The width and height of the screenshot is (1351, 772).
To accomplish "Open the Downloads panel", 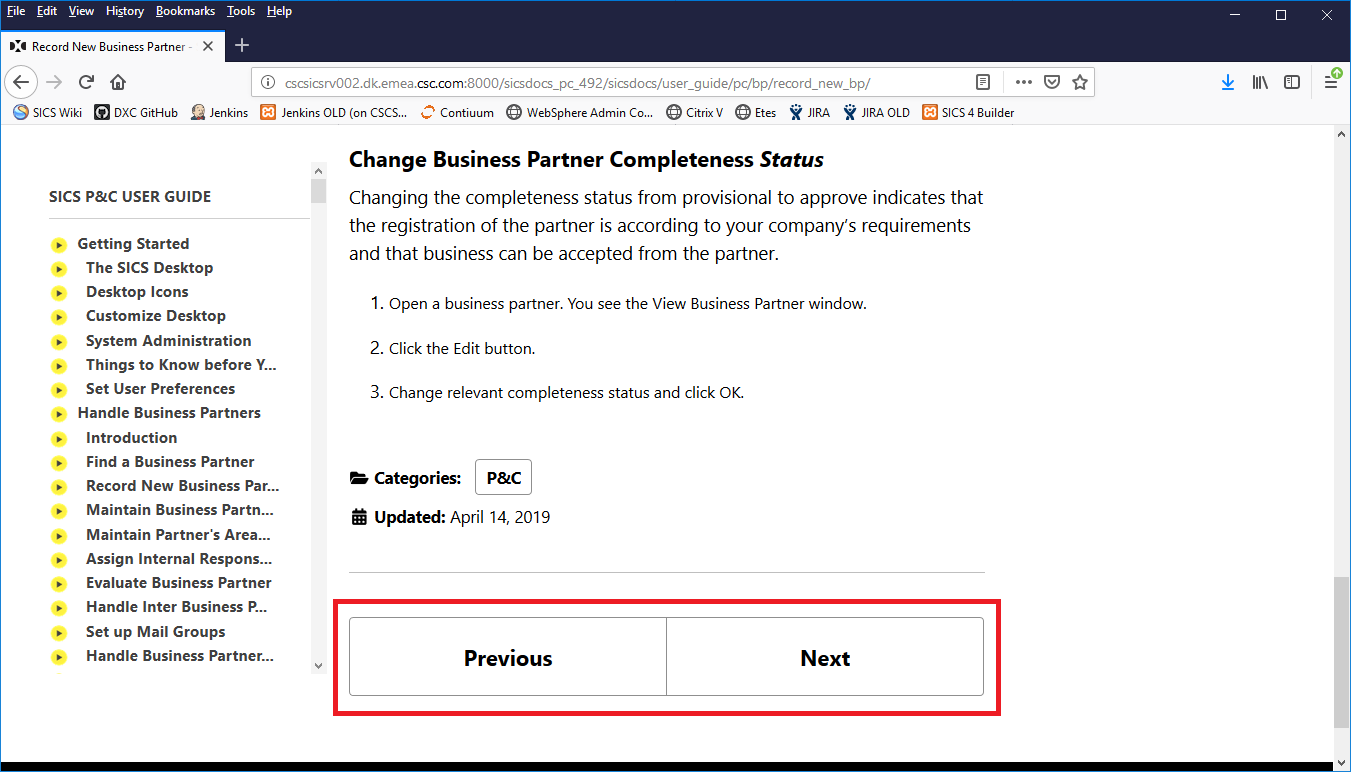I will [x=1228, y=82].
